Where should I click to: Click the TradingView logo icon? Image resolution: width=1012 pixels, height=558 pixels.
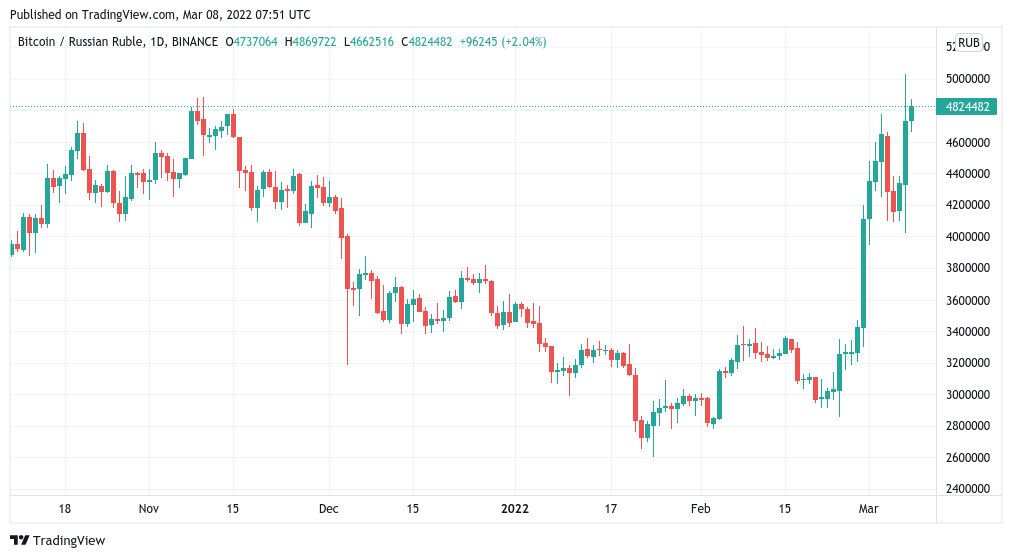[x=20, y=540]
